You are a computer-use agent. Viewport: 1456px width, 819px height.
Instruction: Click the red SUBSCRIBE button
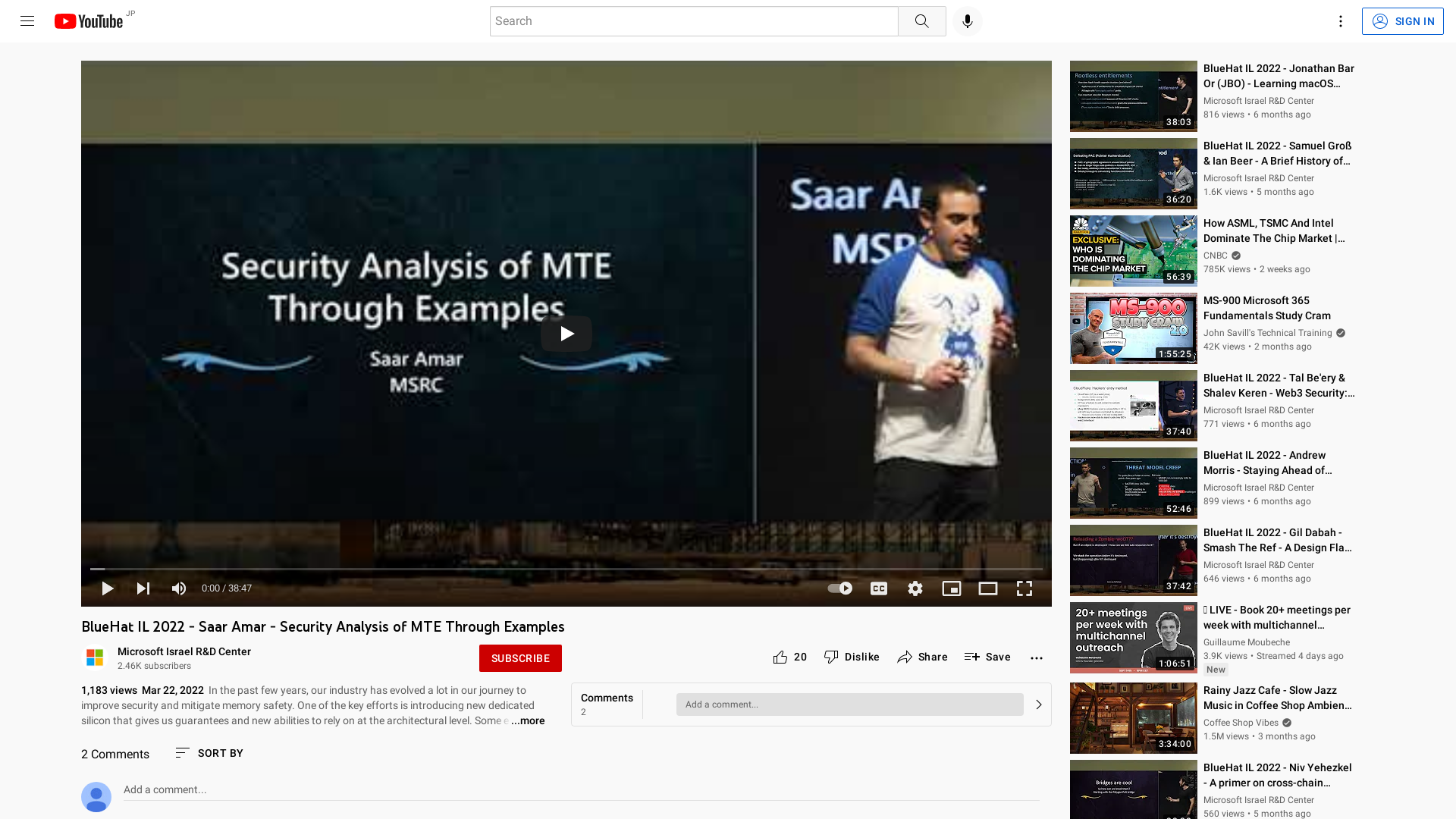pyautogui.click(x=520, y=658)
